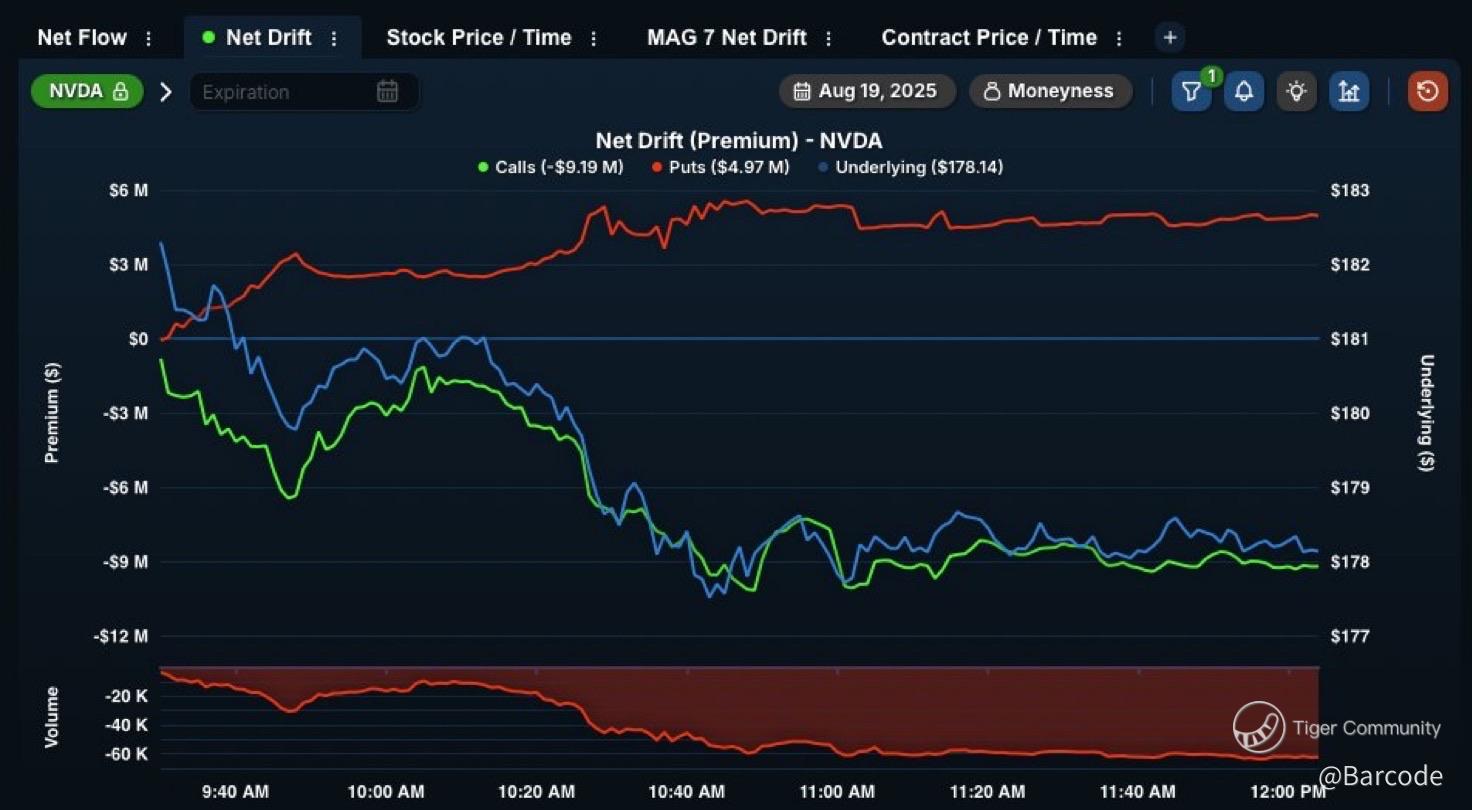Viewport: 1472px width, 810px height.
Task: Switch to MAG 7 Net Drift tab
Action: click(726, 38)
